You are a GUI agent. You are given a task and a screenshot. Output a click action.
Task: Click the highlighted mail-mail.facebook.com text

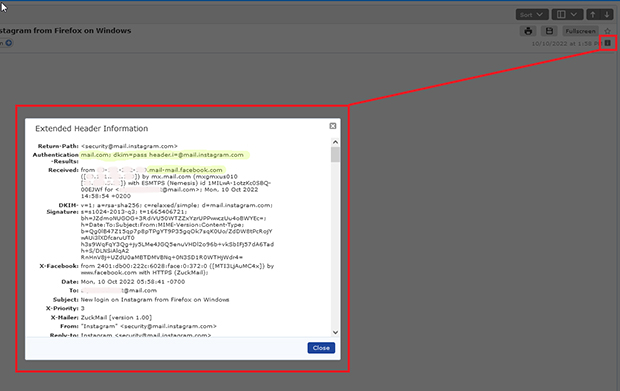click(x=185, y=170)
